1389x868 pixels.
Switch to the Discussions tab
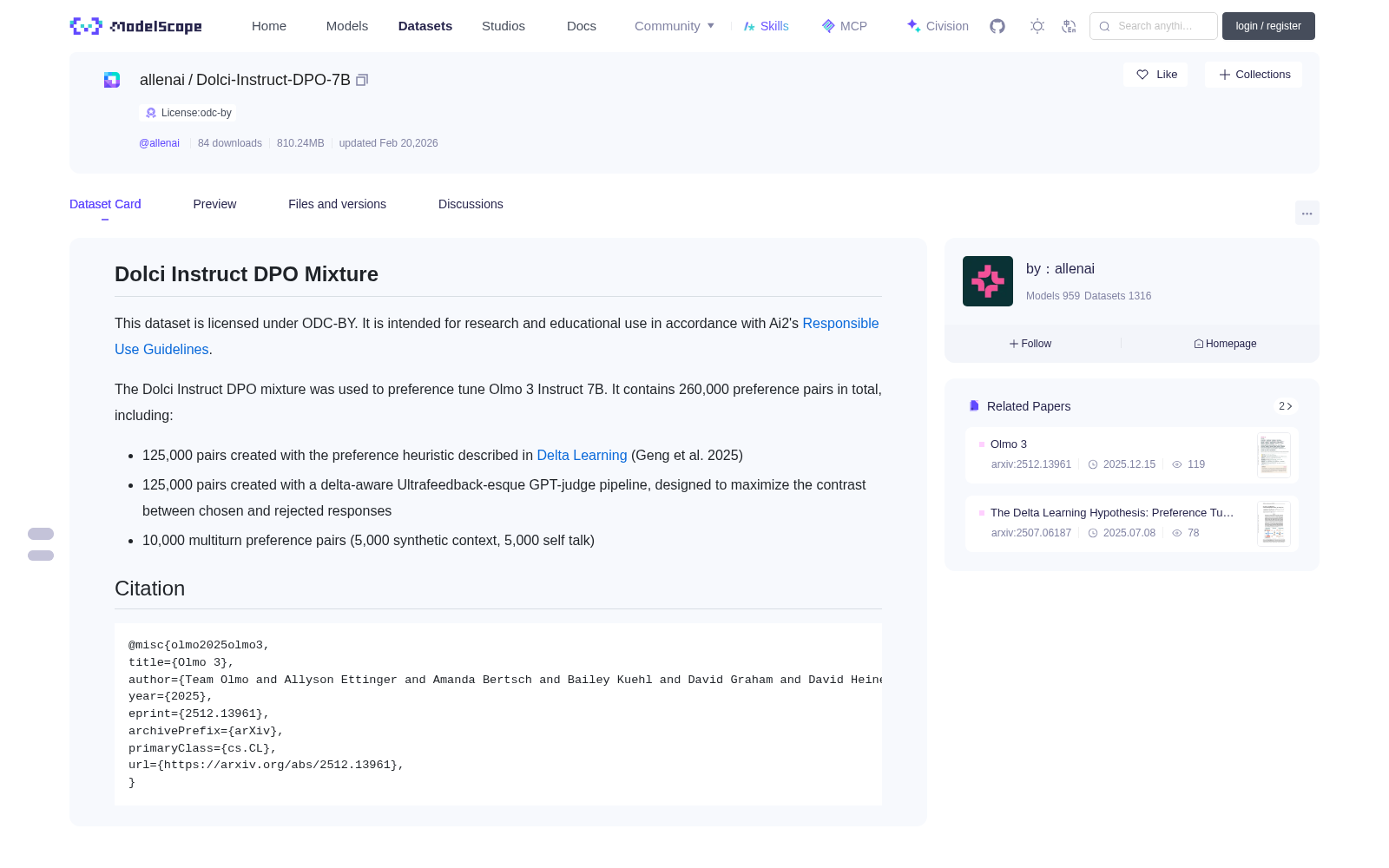(471, 204)
